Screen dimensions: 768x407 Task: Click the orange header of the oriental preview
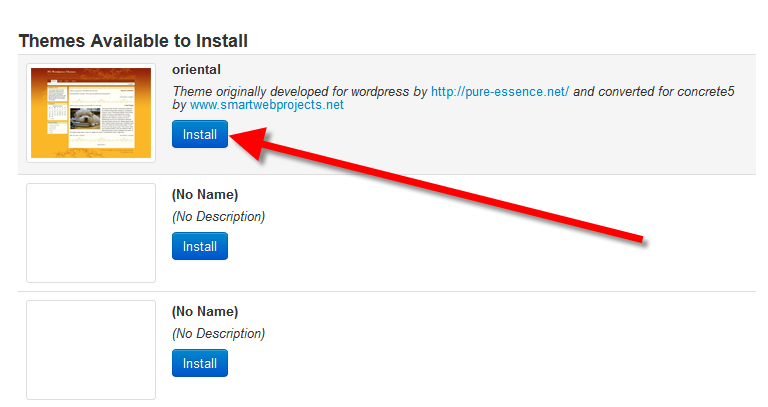91,78
